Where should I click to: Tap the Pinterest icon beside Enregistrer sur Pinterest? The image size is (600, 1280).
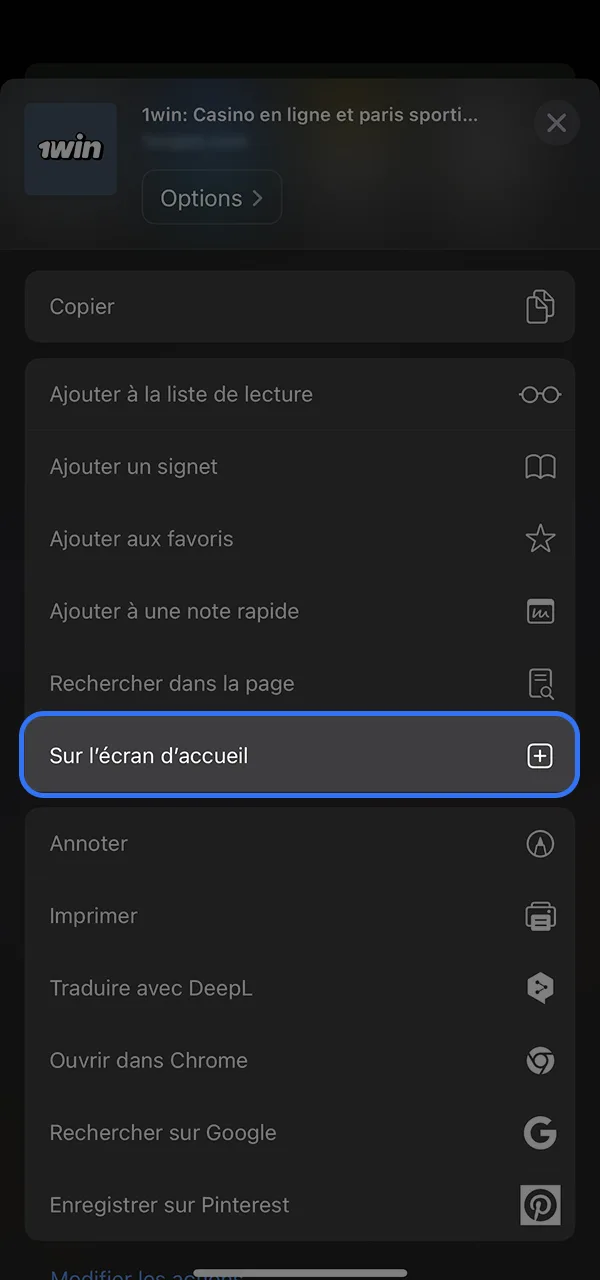click(540, 1205)
